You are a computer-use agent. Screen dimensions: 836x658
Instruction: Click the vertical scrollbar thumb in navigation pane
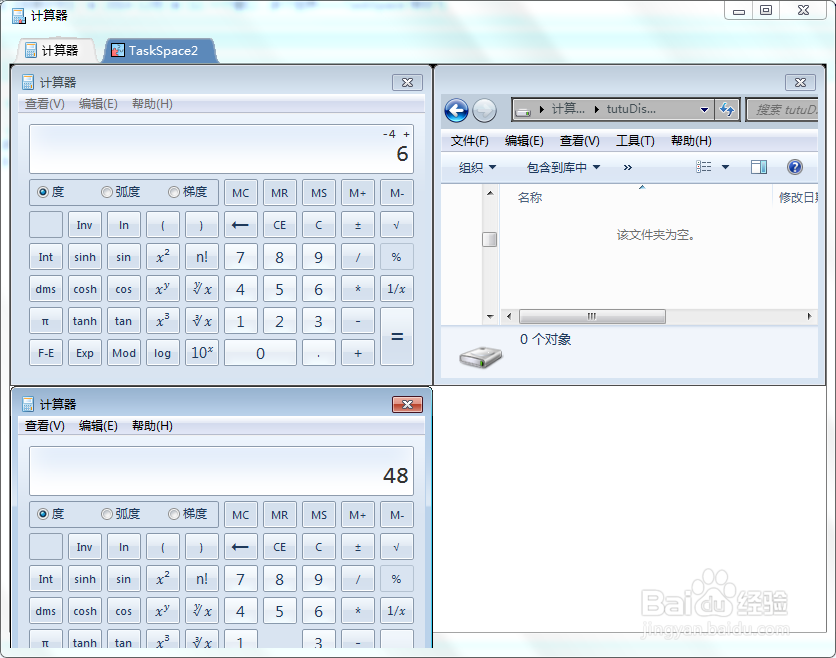(x=489, y=239)
